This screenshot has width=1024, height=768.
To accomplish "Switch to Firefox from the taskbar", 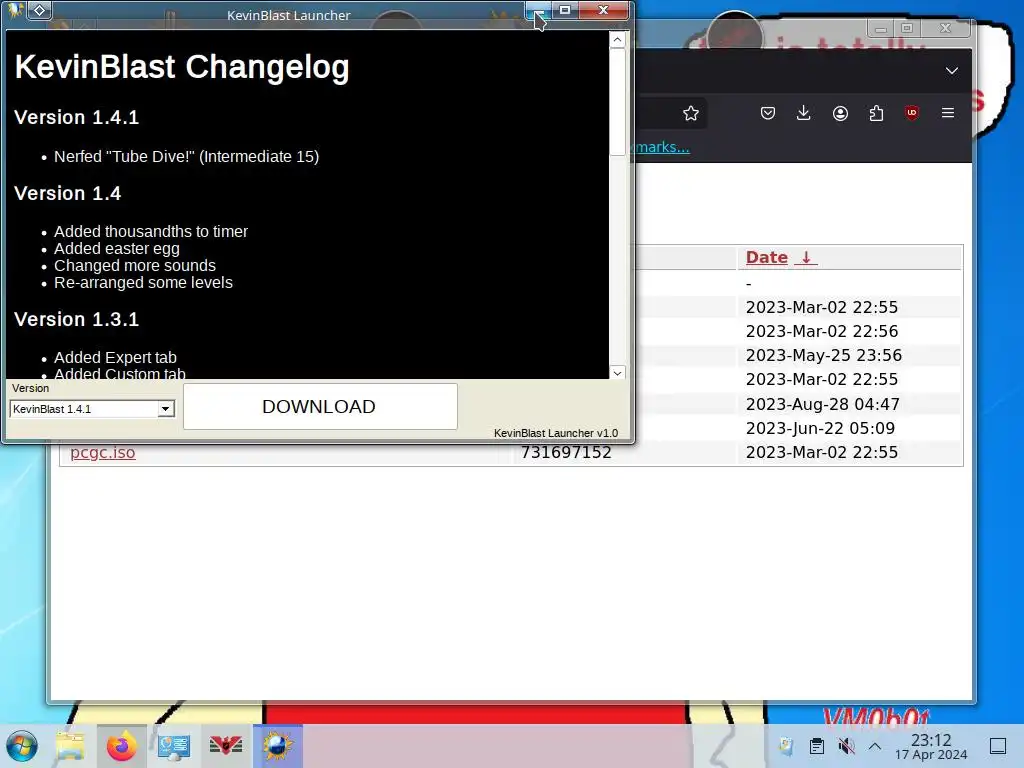I will [x=121, y=746].
